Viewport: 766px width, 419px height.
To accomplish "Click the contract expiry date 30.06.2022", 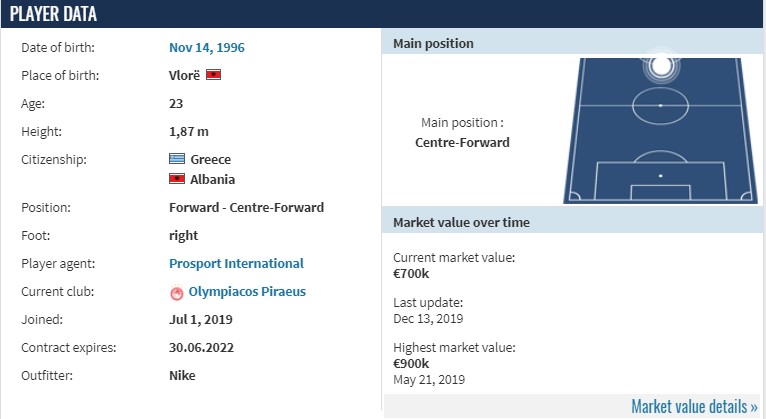I will (x=201, y=347).
